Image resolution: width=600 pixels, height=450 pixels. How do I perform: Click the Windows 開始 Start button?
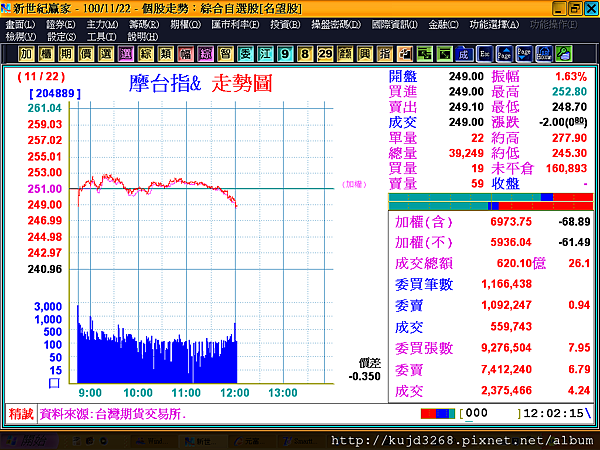click(29, 441)
